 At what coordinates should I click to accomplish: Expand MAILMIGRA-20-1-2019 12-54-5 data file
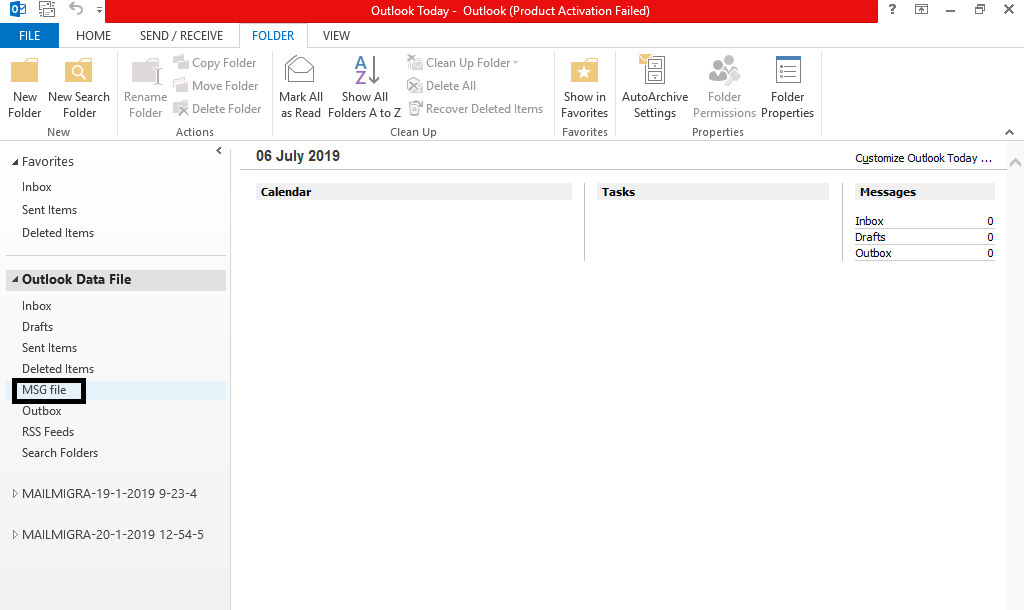(15, 535)
